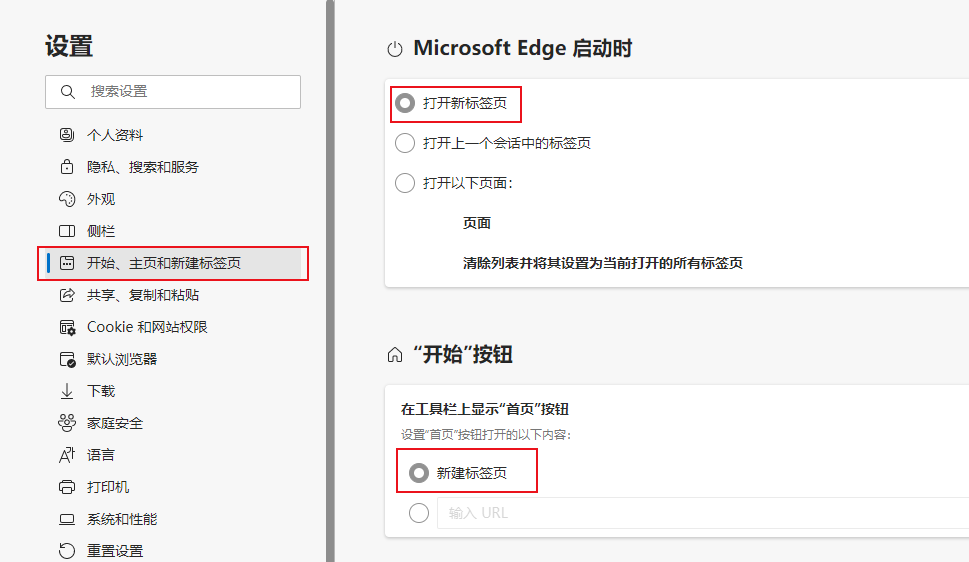969x562 pixels.
Task: Click the sidebar icon beside 侧栏
Action: click(x=67, y=231)
